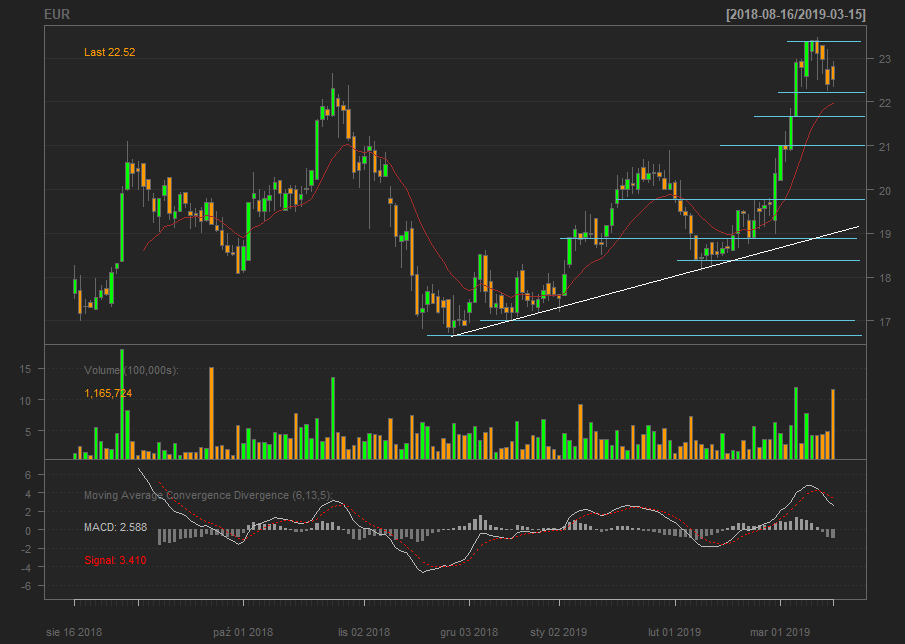
Task: Click the MACD axis label 6
Action: [x=27, y=475]
